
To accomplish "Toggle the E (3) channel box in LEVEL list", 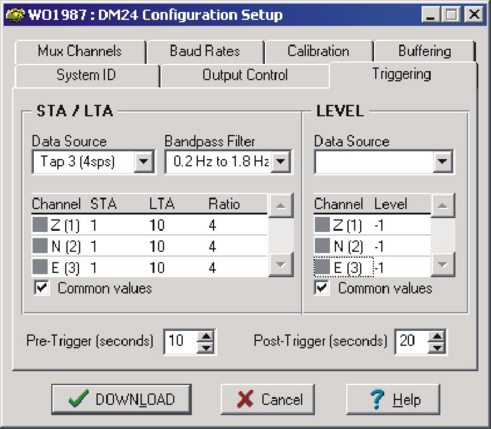I will pyautogui.click(x=322, y=267).
